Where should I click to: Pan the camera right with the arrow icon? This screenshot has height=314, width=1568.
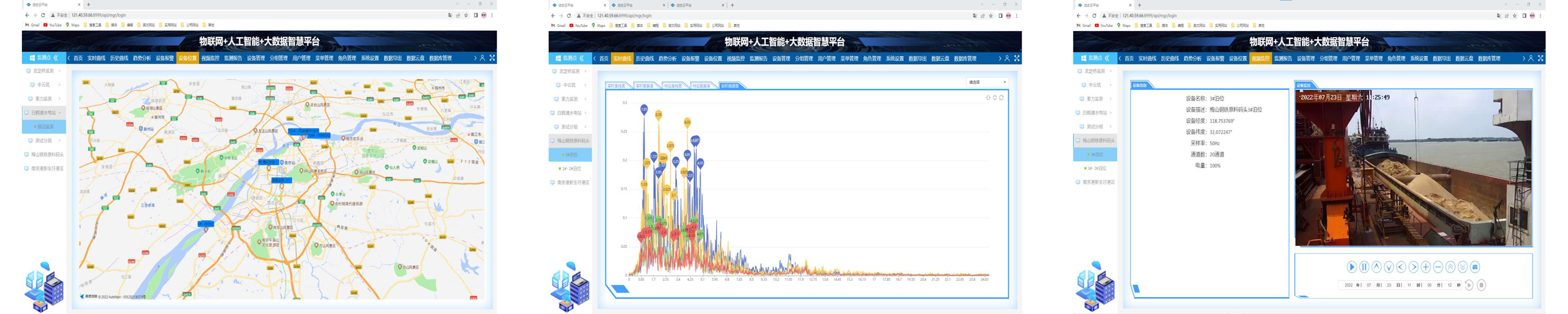(1413, 267)
